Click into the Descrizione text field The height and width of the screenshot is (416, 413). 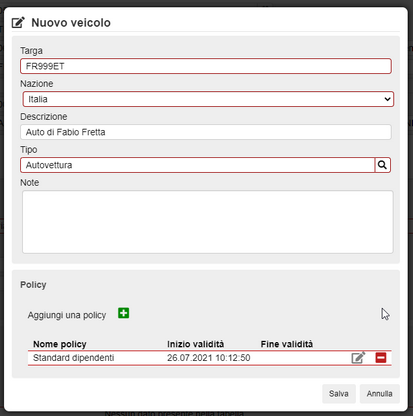point(206,132)
